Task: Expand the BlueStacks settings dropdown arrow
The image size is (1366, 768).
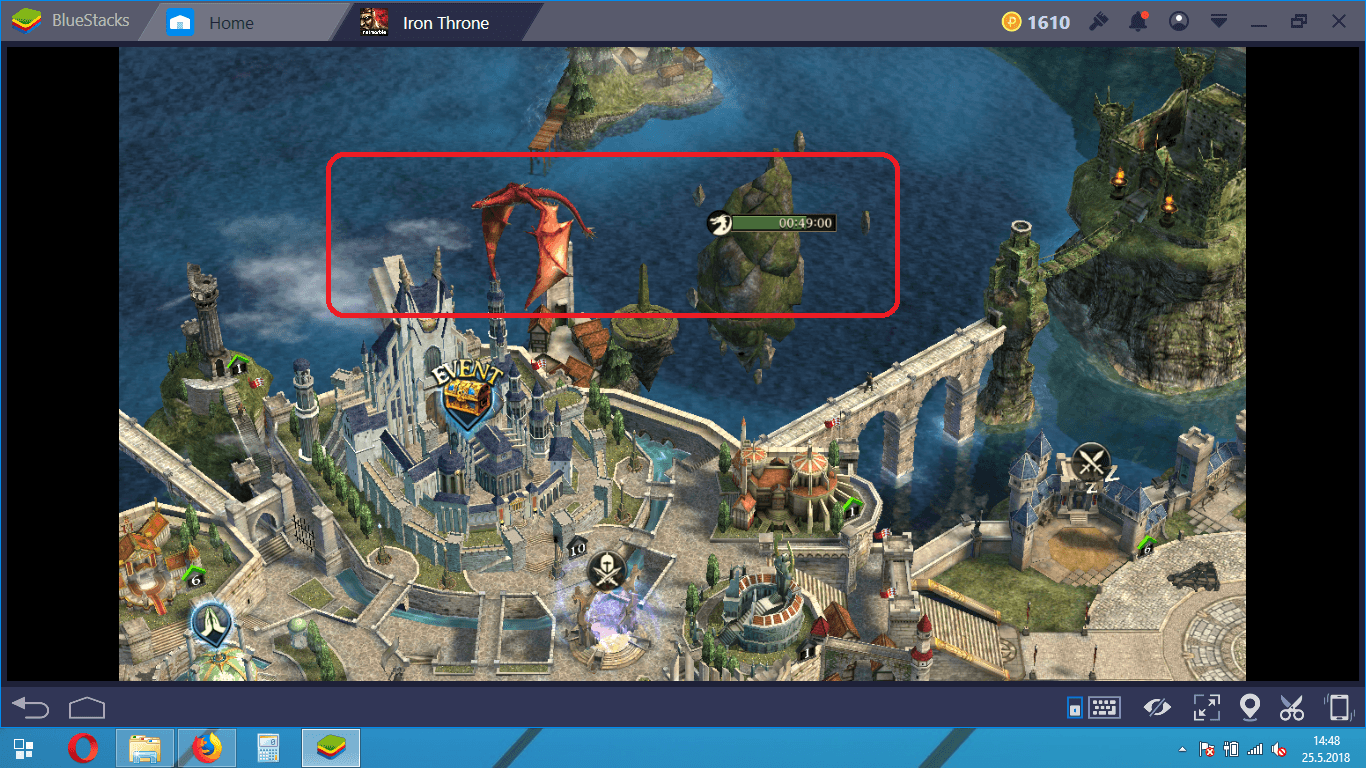Action: [1218, 21]
